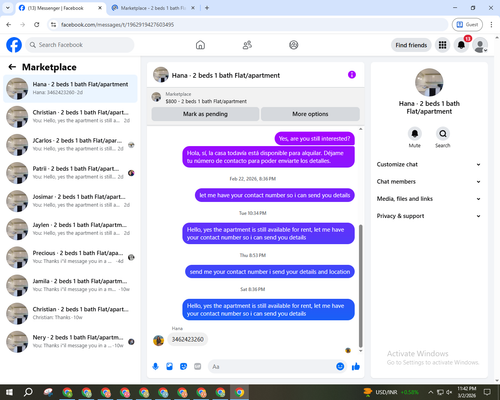Screen dimensions: 500x400
Task: View site information icon in address bar
Action: [x=53, y=25]
